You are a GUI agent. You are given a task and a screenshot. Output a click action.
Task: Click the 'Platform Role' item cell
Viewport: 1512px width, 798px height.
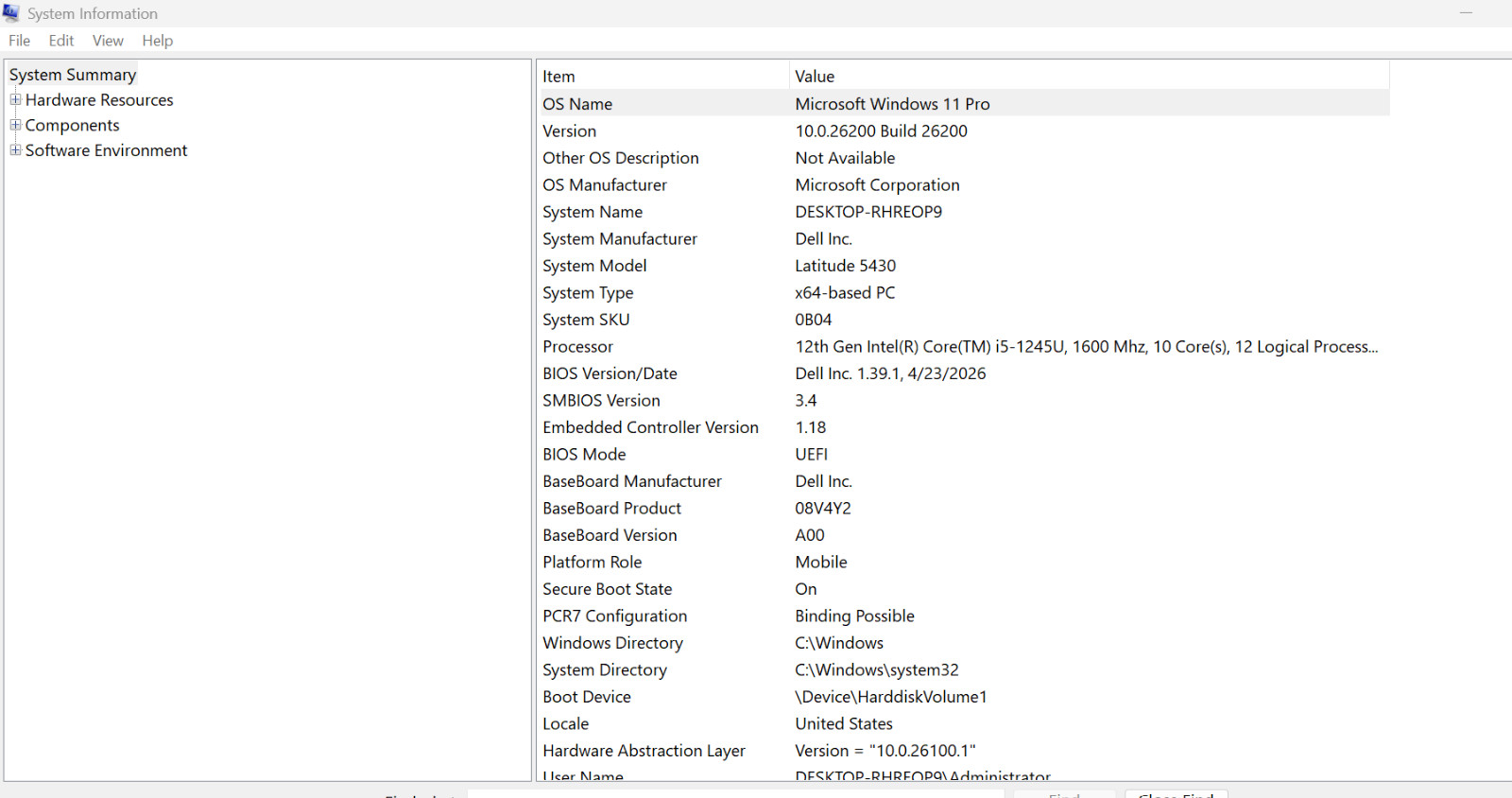pyautogui.click(x=592, y=563)
